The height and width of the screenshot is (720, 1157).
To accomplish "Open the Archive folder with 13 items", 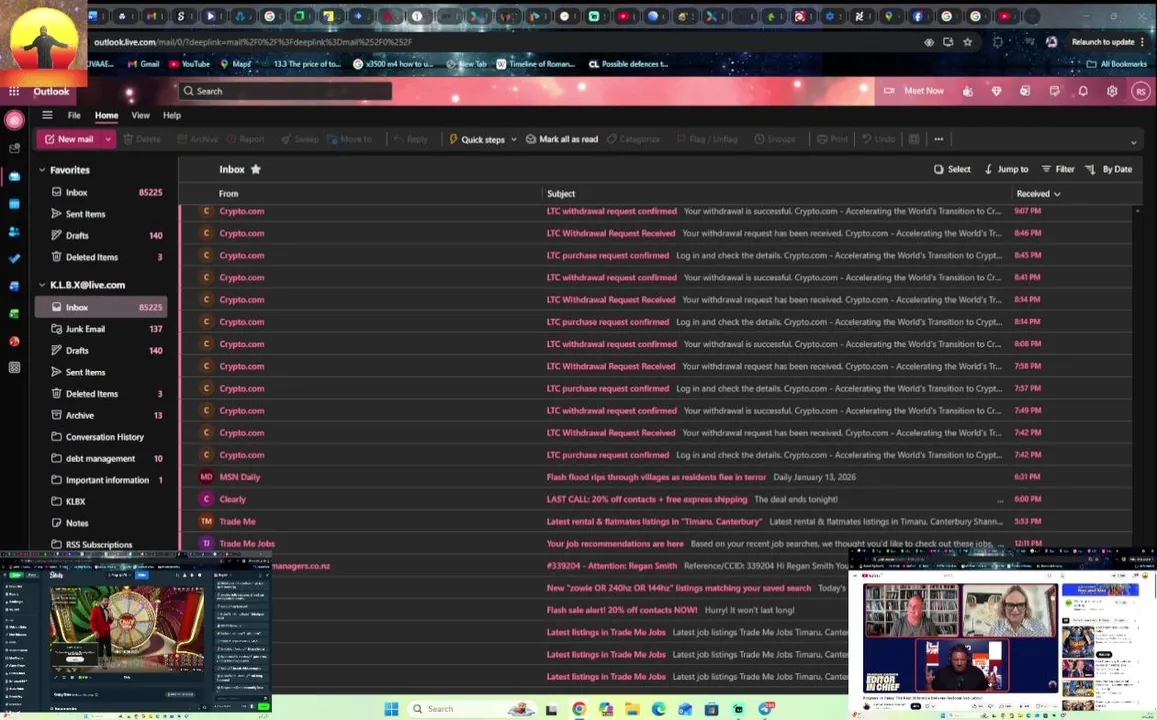I will [x=101, y=415].
